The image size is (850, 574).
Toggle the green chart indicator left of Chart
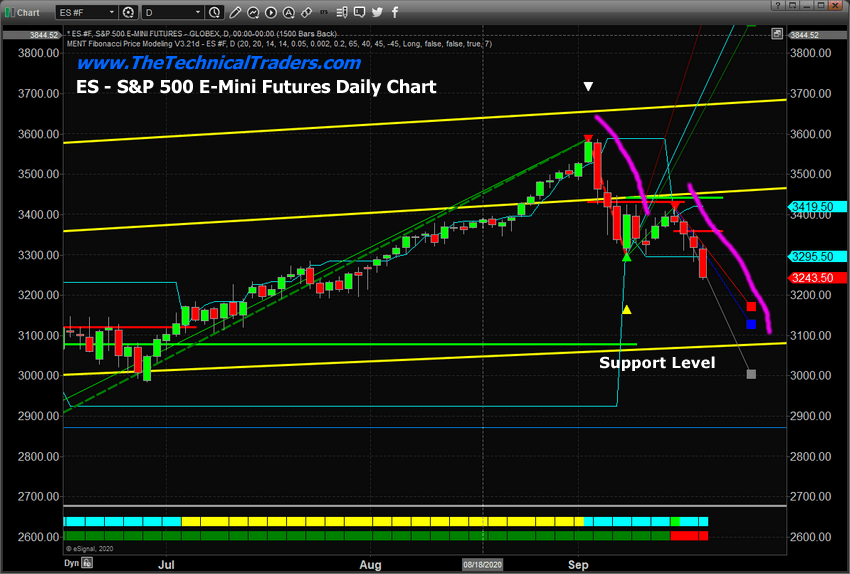pyautogui.click(x=9, y=12)
